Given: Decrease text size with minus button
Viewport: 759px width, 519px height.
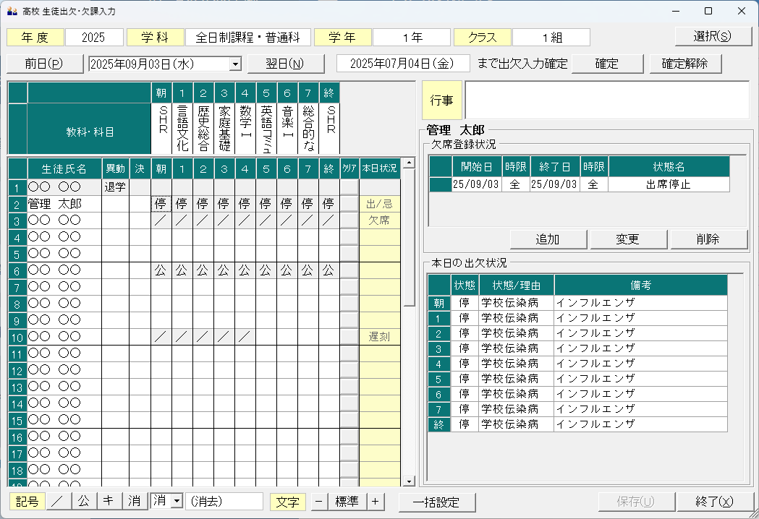Looking at the screenshot, I should point(318,501).
